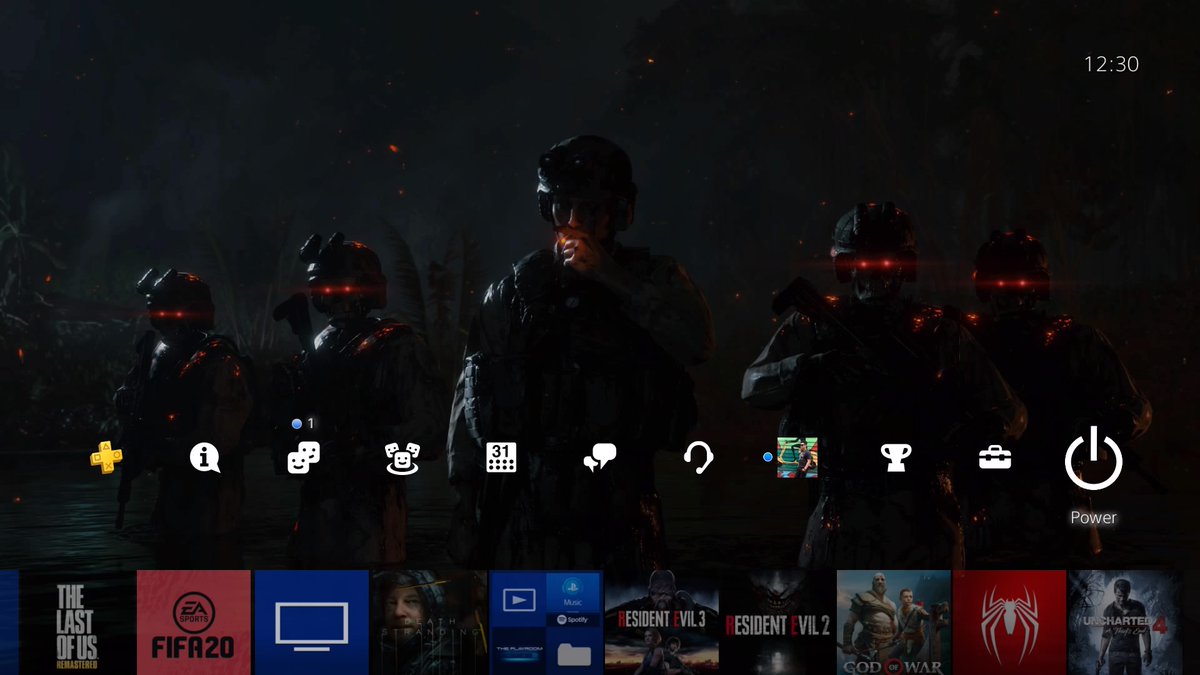Screen dimensions: 1200x675
Task: Launch Death Stranding game tile
Action: [x=428, y=623]
